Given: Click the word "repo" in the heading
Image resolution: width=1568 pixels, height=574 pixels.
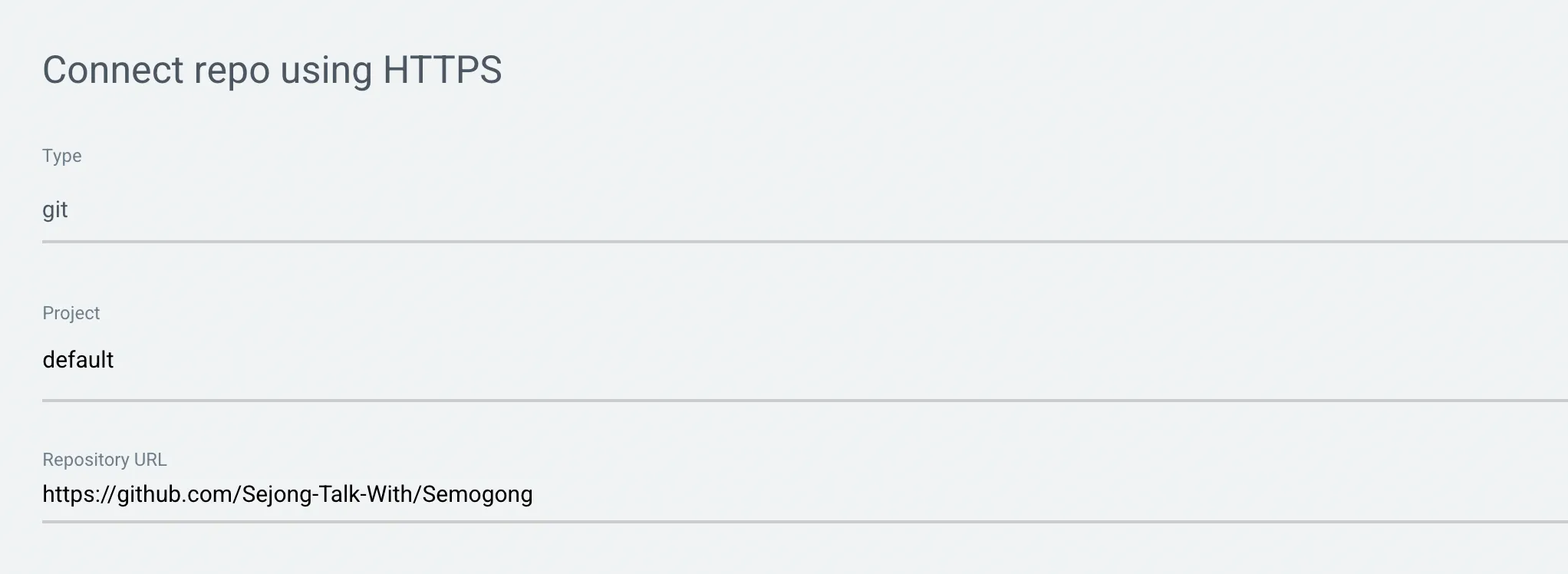Looking at the screenshot, I should coord(232,70).
